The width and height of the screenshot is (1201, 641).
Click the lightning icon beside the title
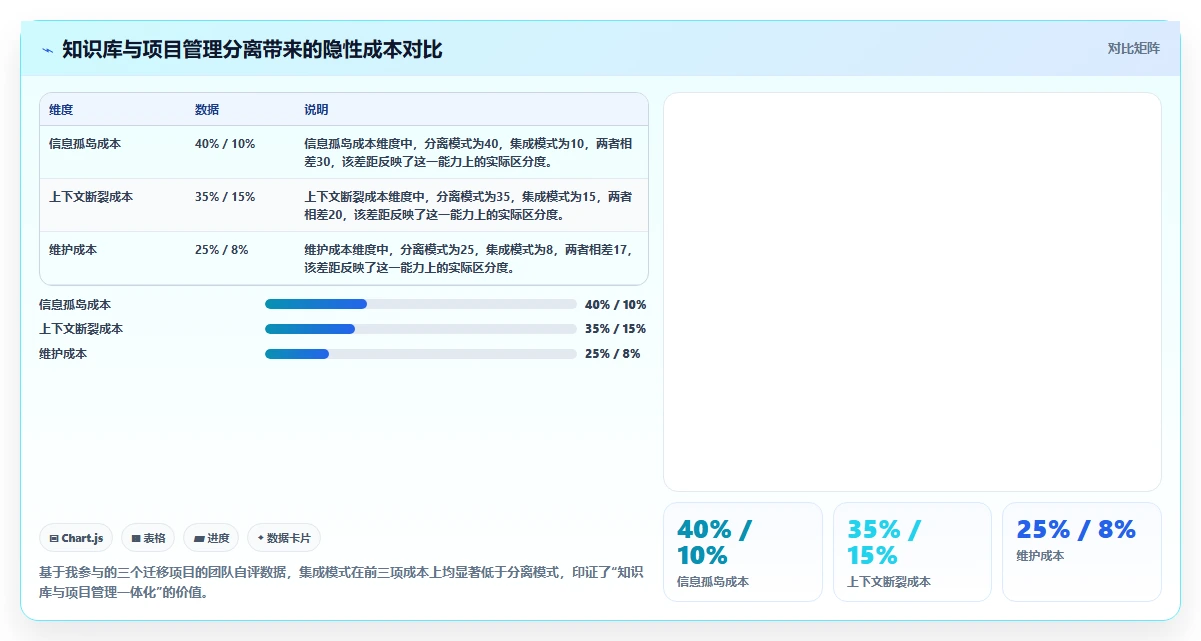coord(48,49)
